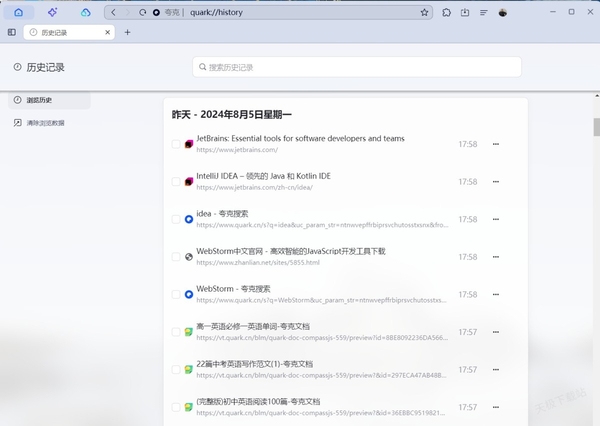Image resolution: width=600 pixels, height=426 pixels.
Task: Open a new tab with the plus button
Action: 127,32
